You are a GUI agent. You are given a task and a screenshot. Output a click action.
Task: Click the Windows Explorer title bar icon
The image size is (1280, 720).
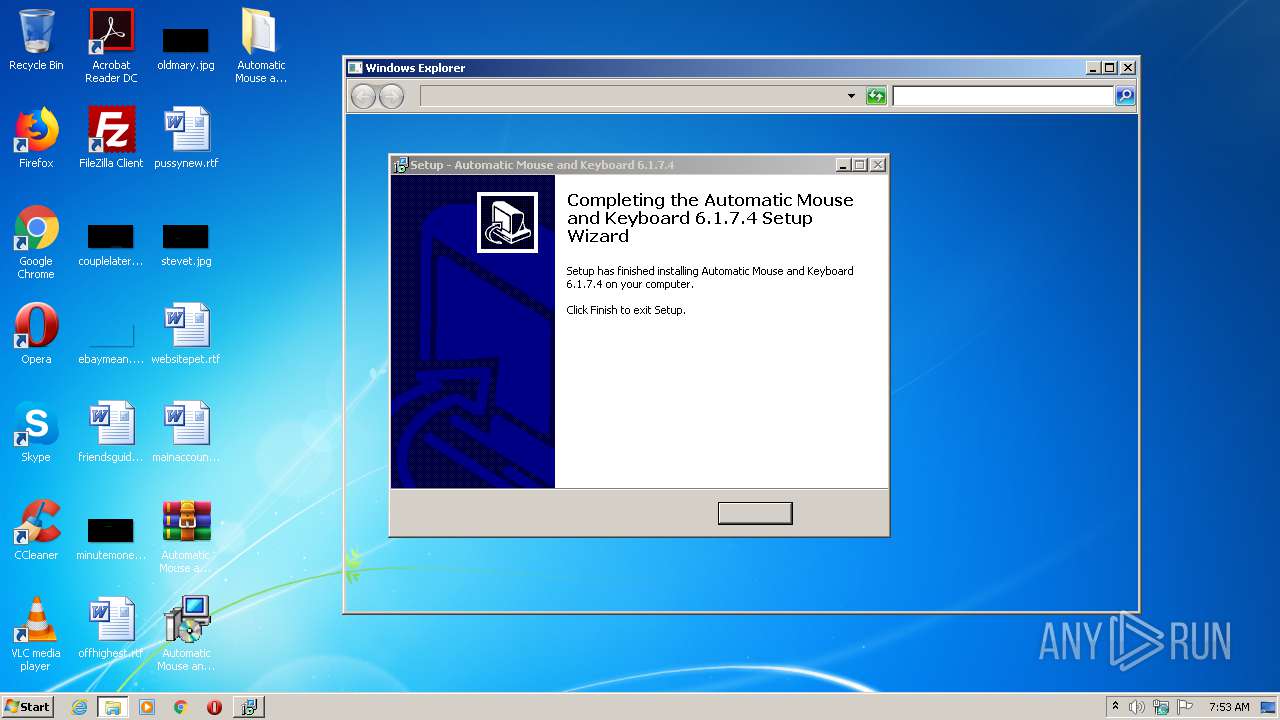(x=355, y=68)
